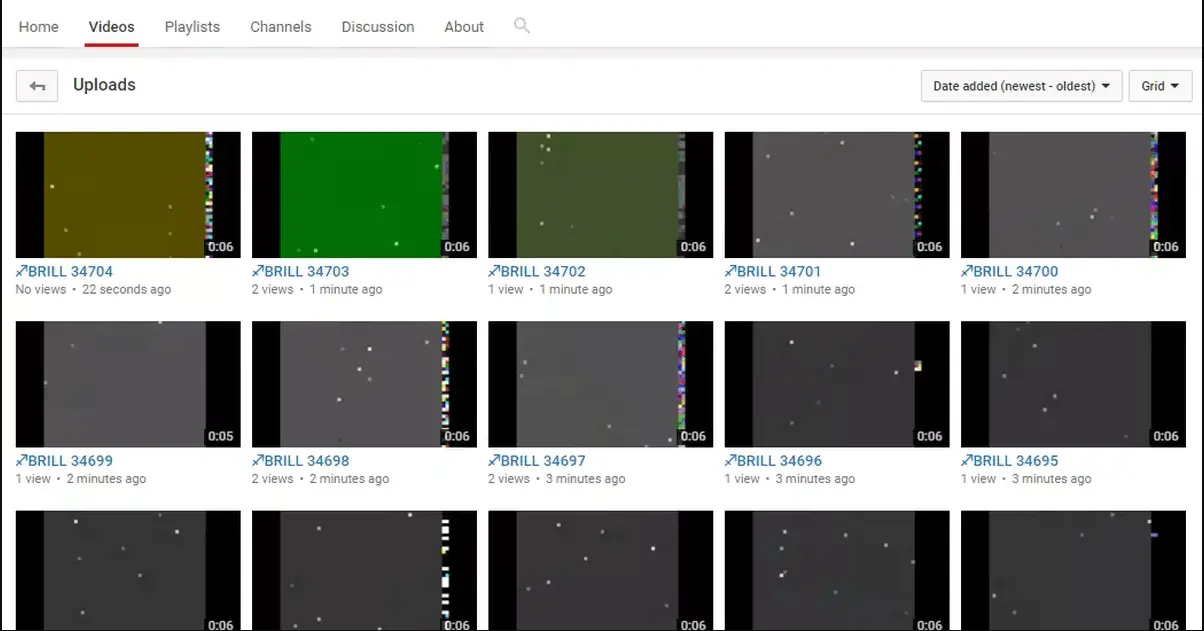Select the BRILL 34696 video thumbnail

(x=836, y=384)
